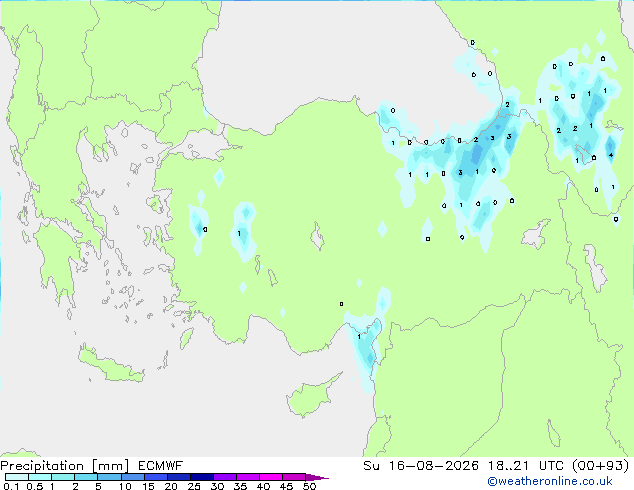Click the '20' legend scale label
This screenshot has width=634, height=490.
click(x=171, y=486)
